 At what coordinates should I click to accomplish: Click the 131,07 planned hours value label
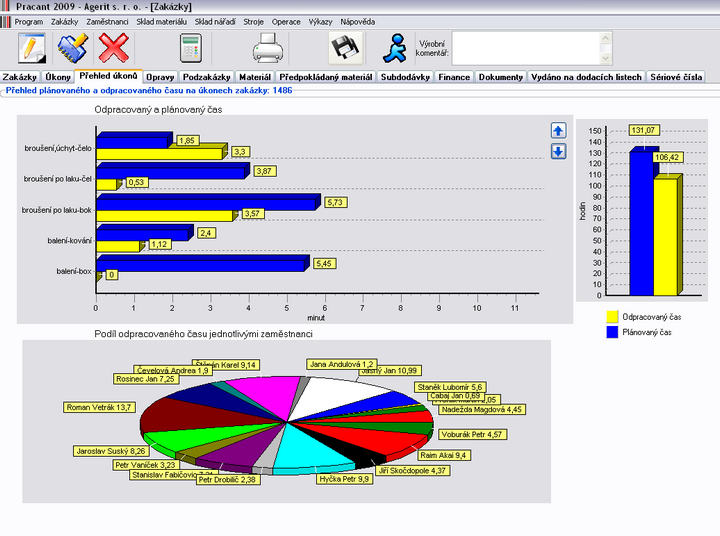click(x=643, y=130)
